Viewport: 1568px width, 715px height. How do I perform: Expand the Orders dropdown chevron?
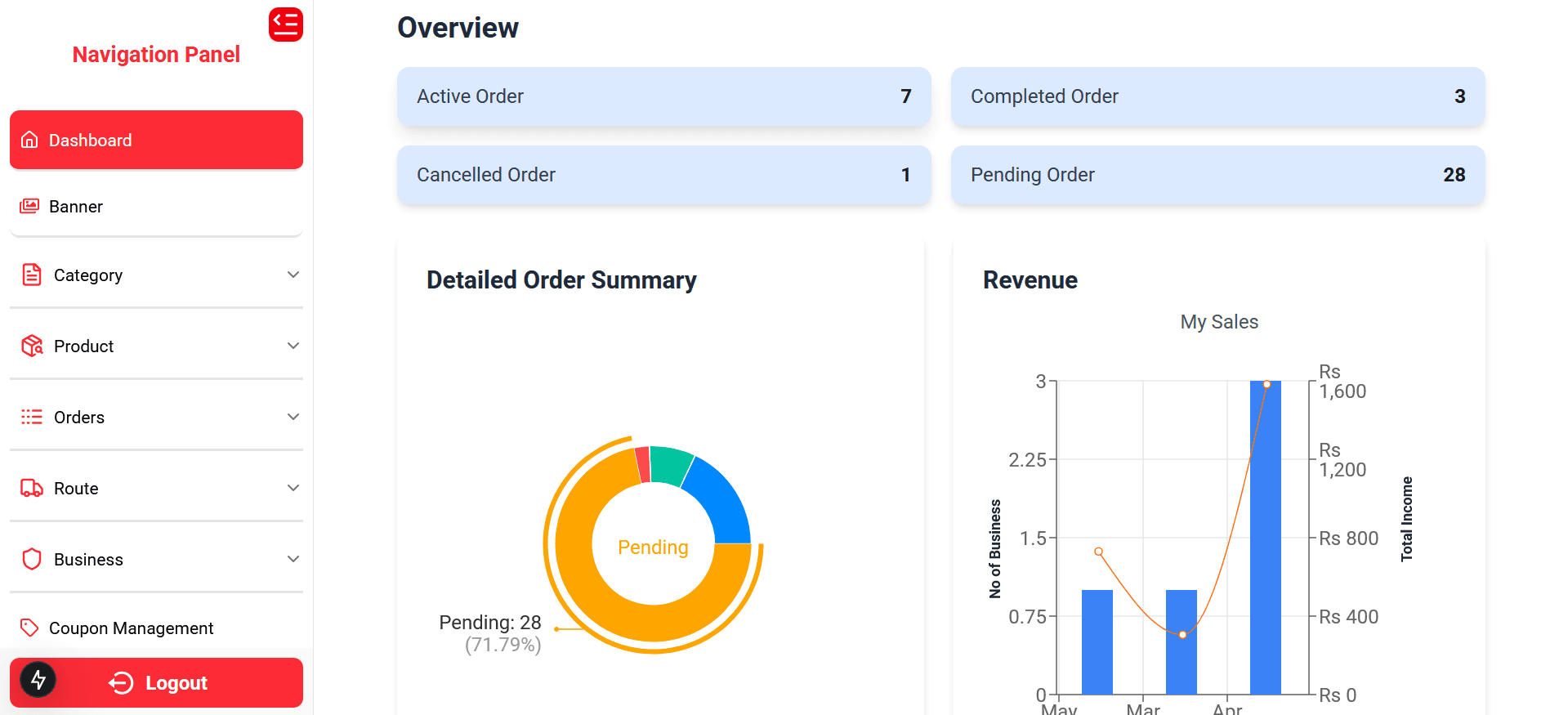(x=293, y=417)
